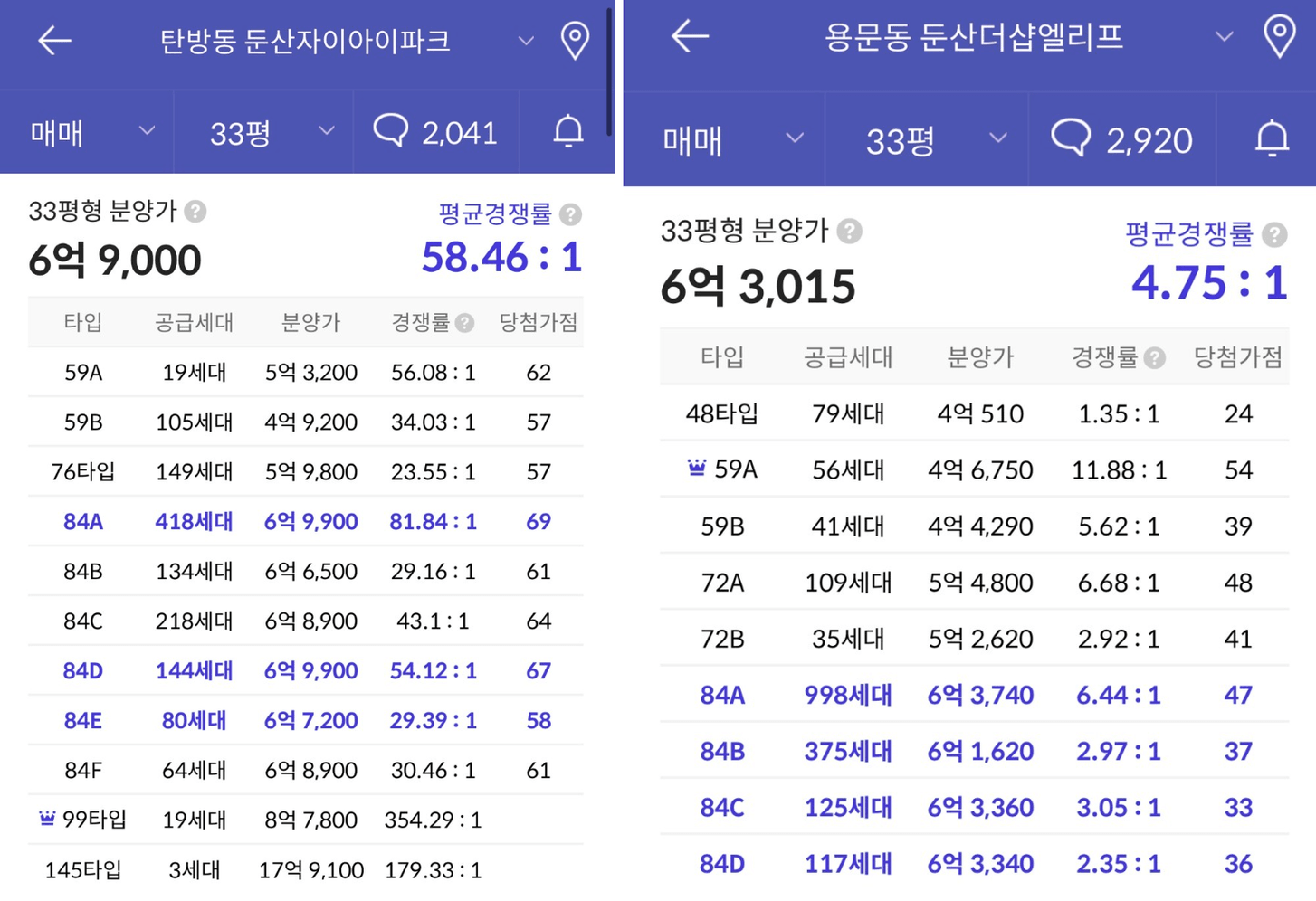Open the comments bubble showing 2,041
The image size is (1316, 901).
[435, 133]
